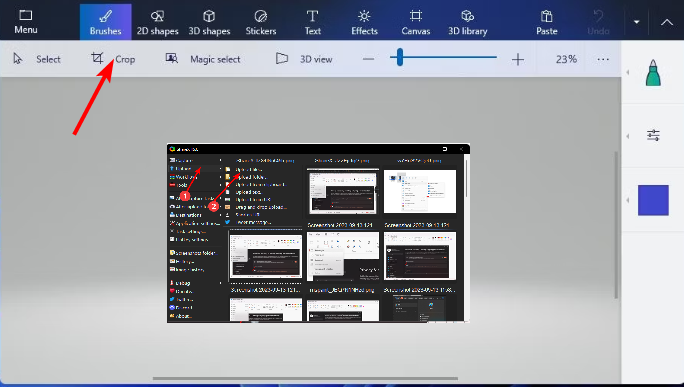
Task: Open the Paint 3D Menu
Action: click(26, 22)
